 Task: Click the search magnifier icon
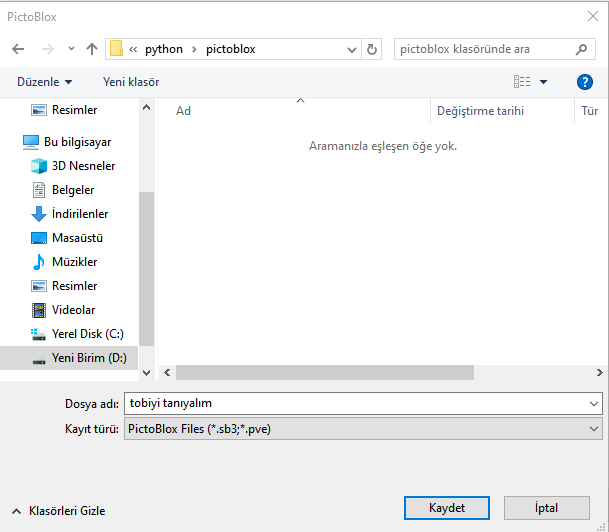pyautogui.click(x=582, y=49)
